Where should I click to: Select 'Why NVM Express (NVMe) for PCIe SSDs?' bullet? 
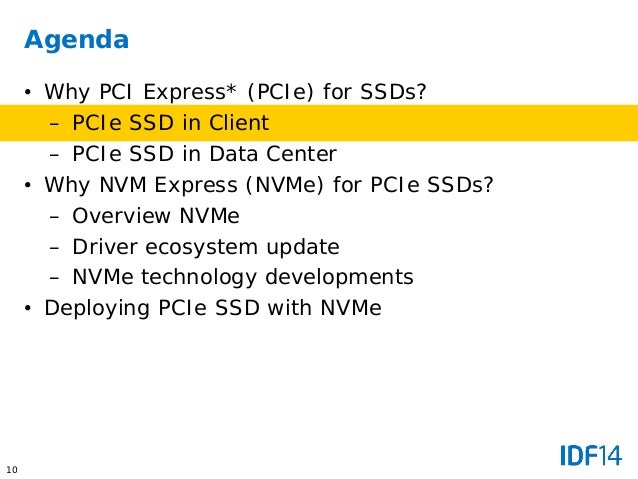pyautogui.click(x=269, y=185)
